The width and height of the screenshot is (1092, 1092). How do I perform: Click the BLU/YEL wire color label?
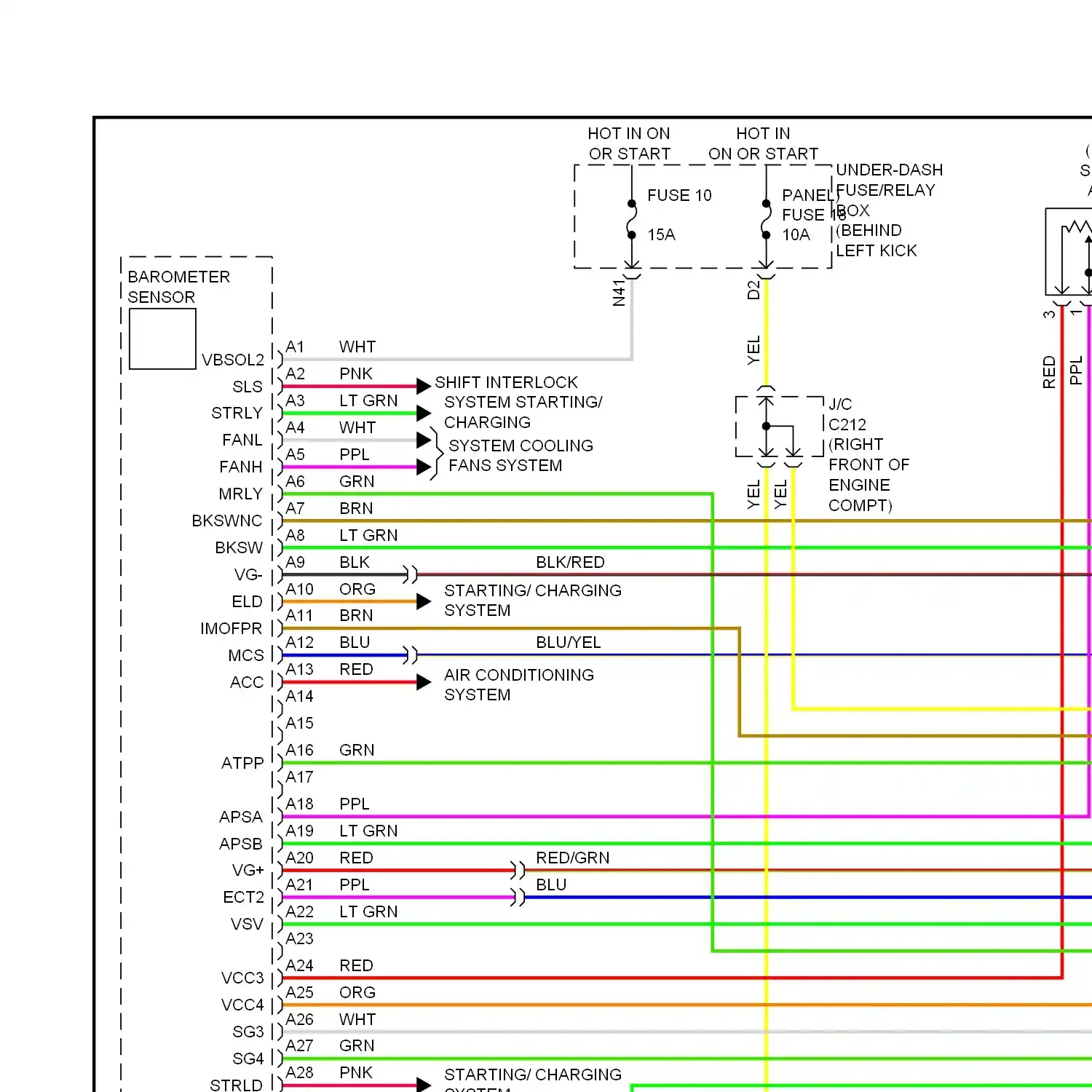point(569,643)
